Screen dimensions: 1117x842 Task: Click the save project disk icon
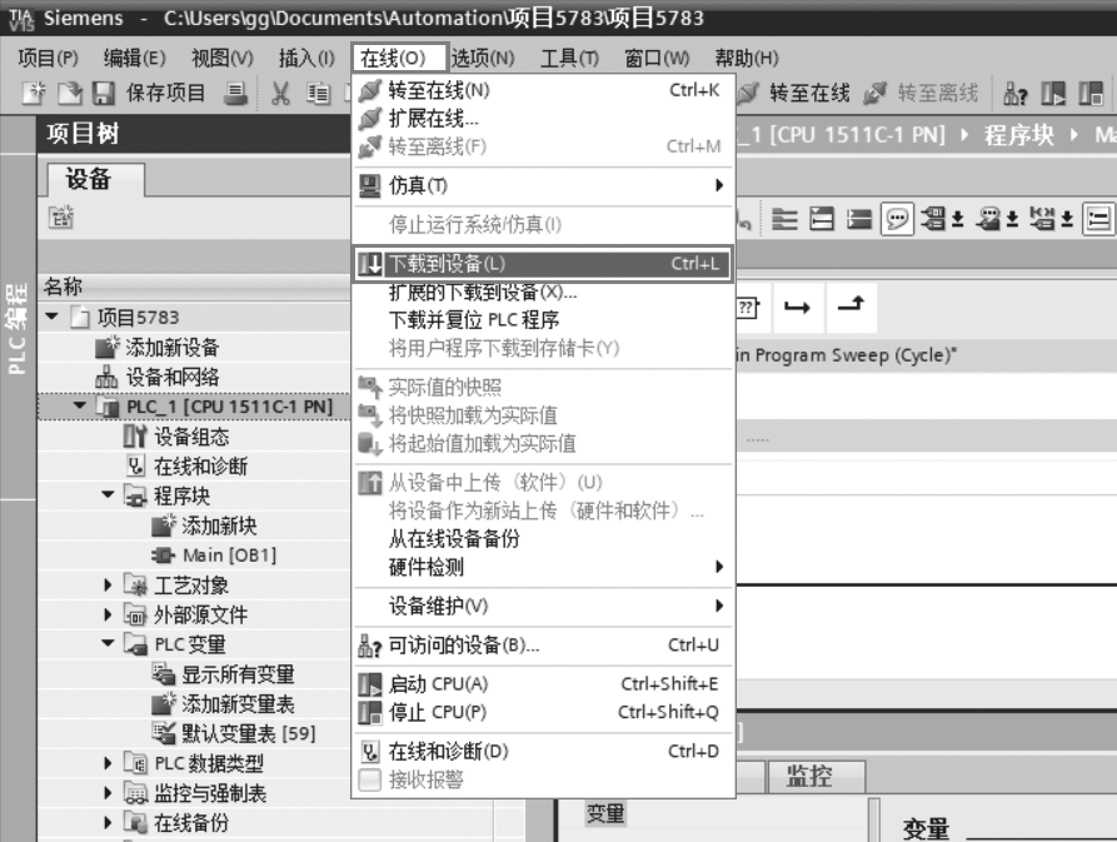[x=104, y=93]
